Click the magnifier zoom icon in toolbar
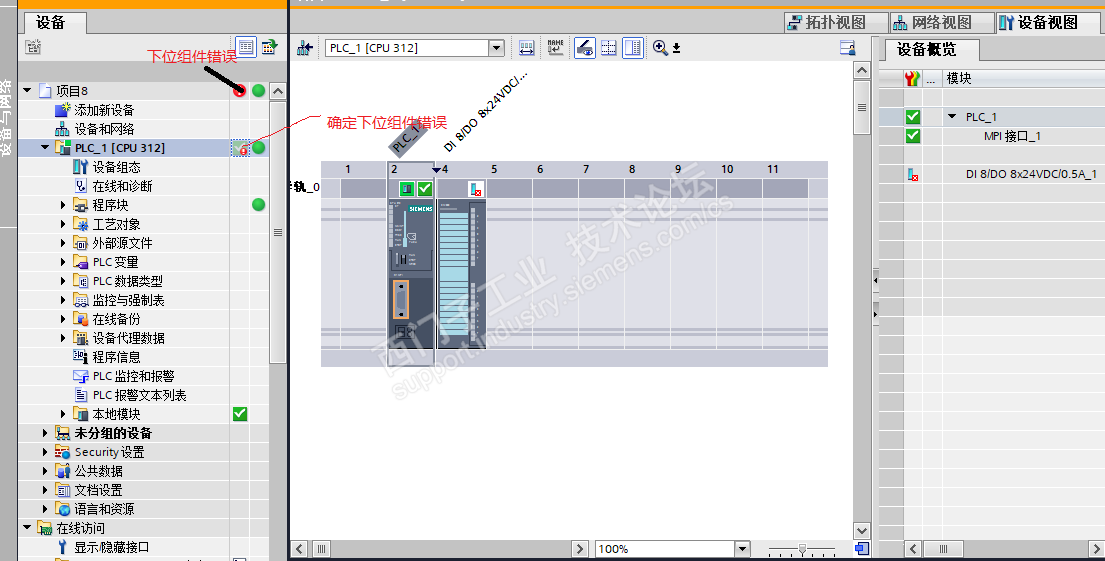Screen dimensions: 1105x561 pyautogui.click(x=660, y=48)
